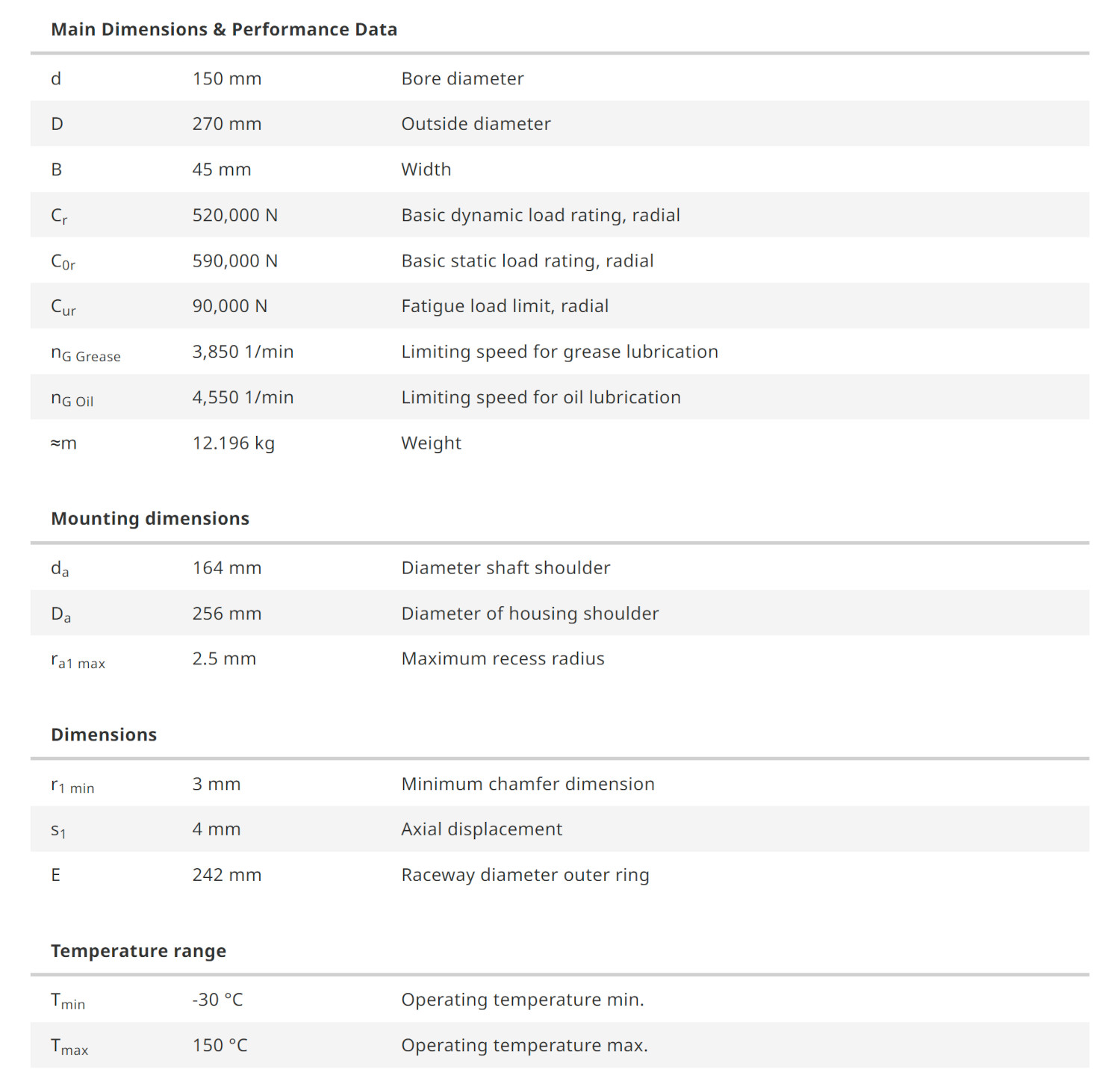Click the 270 mm outside diameter value
Screen dimensions: 1120x1072
click(227, 124)
